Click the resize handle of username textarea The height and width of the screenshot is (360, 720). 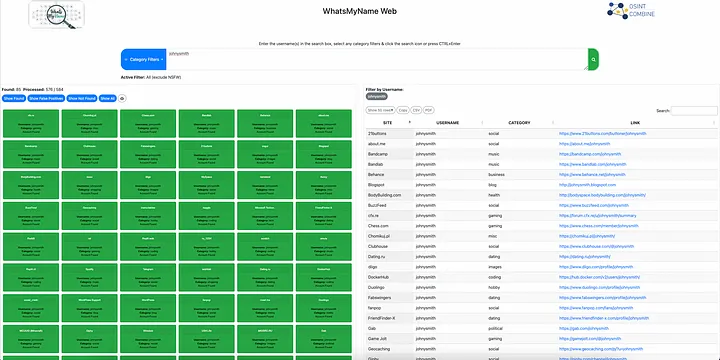586,68
